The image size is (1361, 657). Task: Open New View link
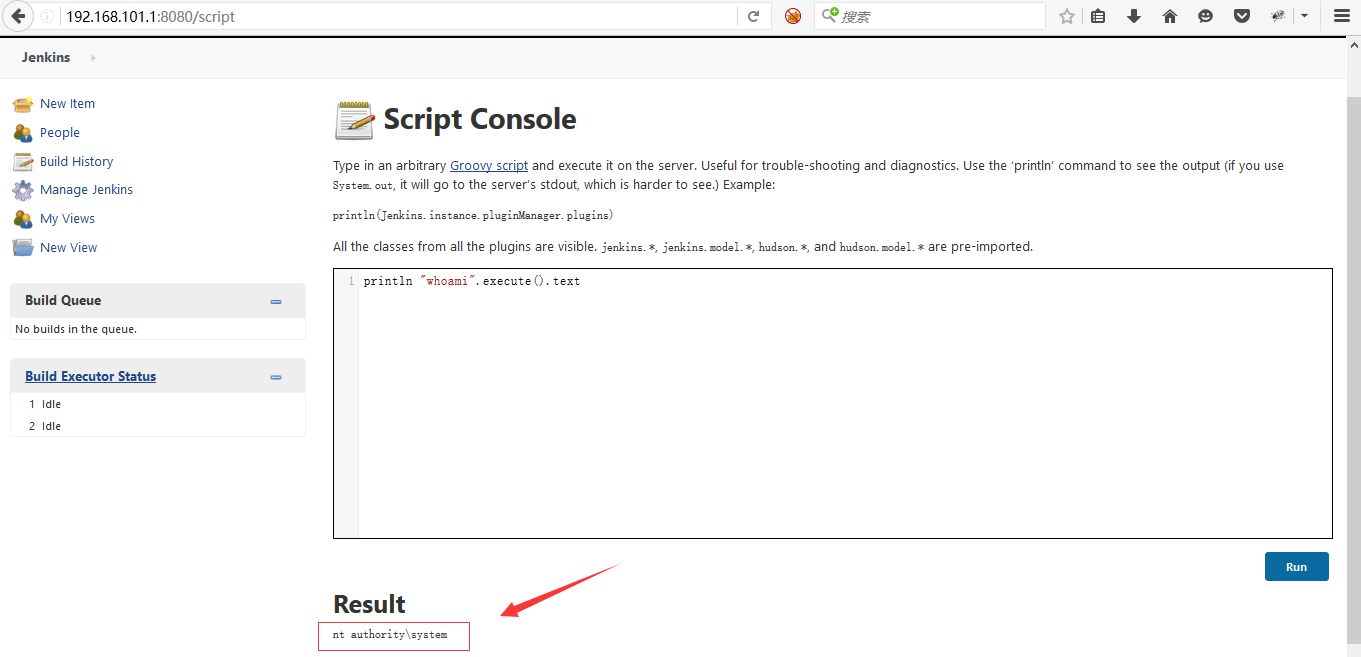[68, 248]
